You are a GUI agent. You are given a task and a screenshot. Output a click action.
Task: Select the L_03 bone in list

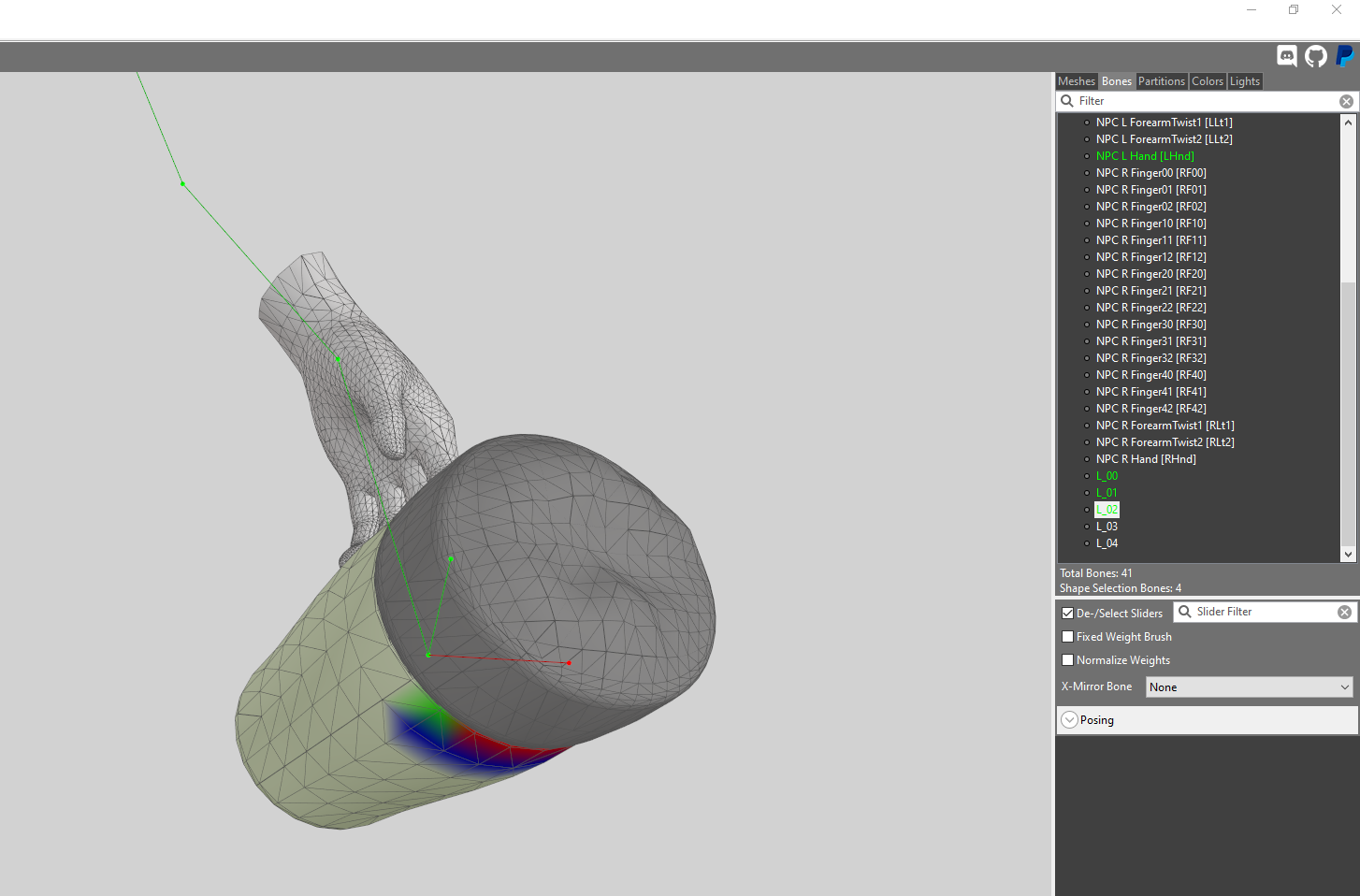point(1107,527)
